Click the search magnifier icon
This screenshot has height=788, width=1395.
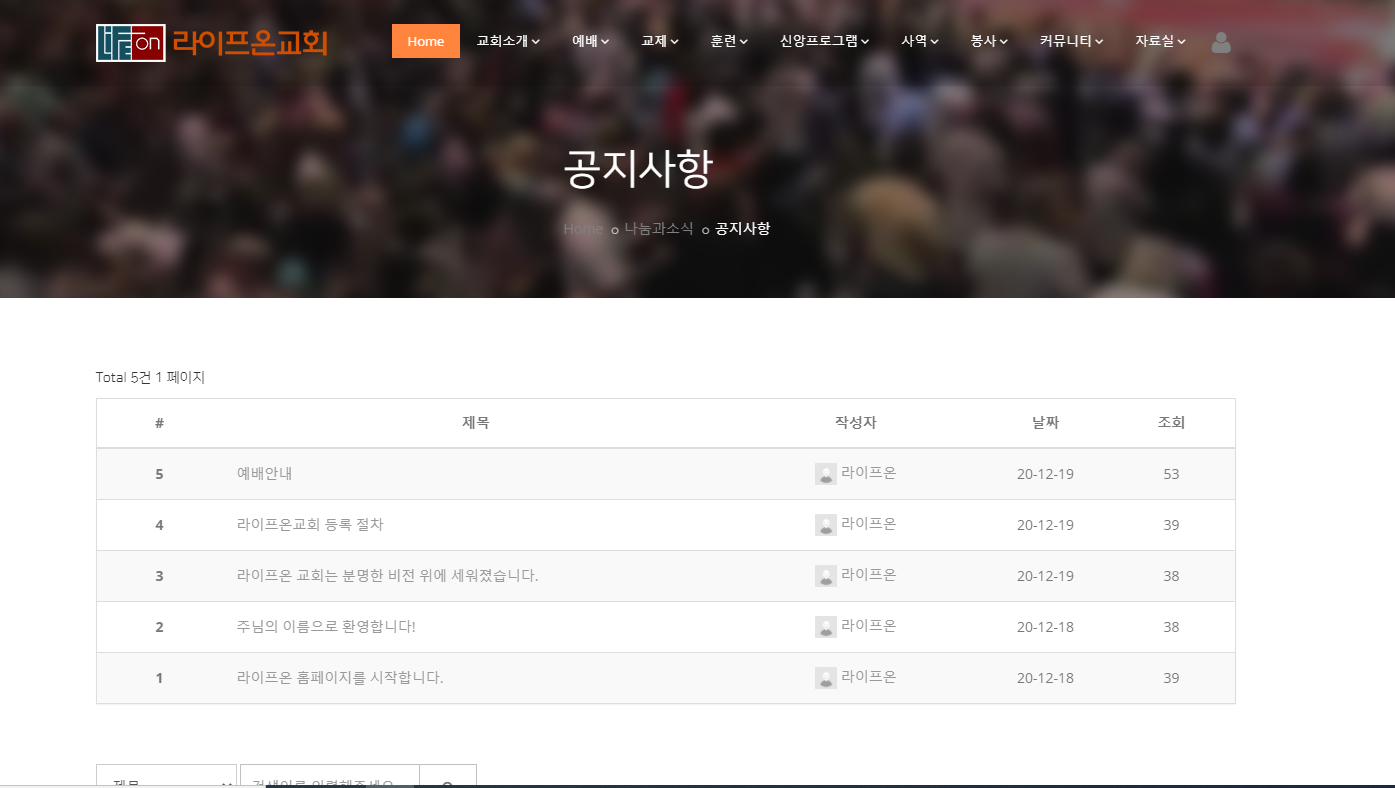(x=447, y=780)
